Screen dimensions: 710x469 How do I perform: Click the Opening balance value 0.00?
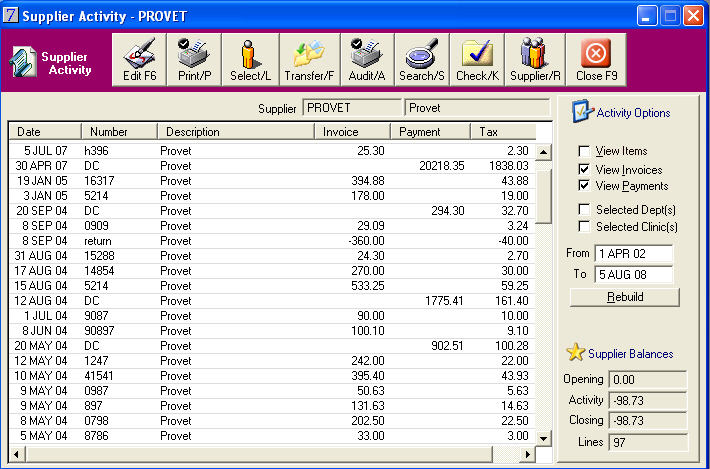(648, 380)
